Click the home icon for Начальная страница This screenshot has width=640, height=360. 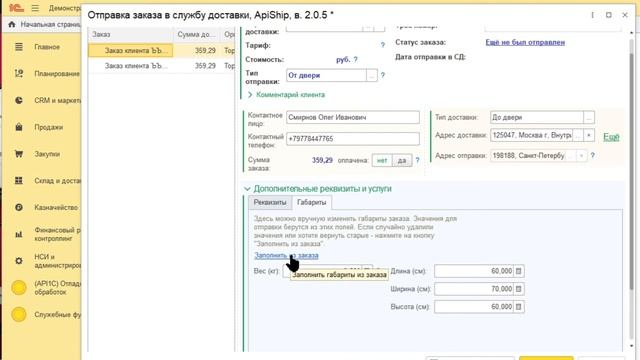pyautogui.click(x=12, y=24)
